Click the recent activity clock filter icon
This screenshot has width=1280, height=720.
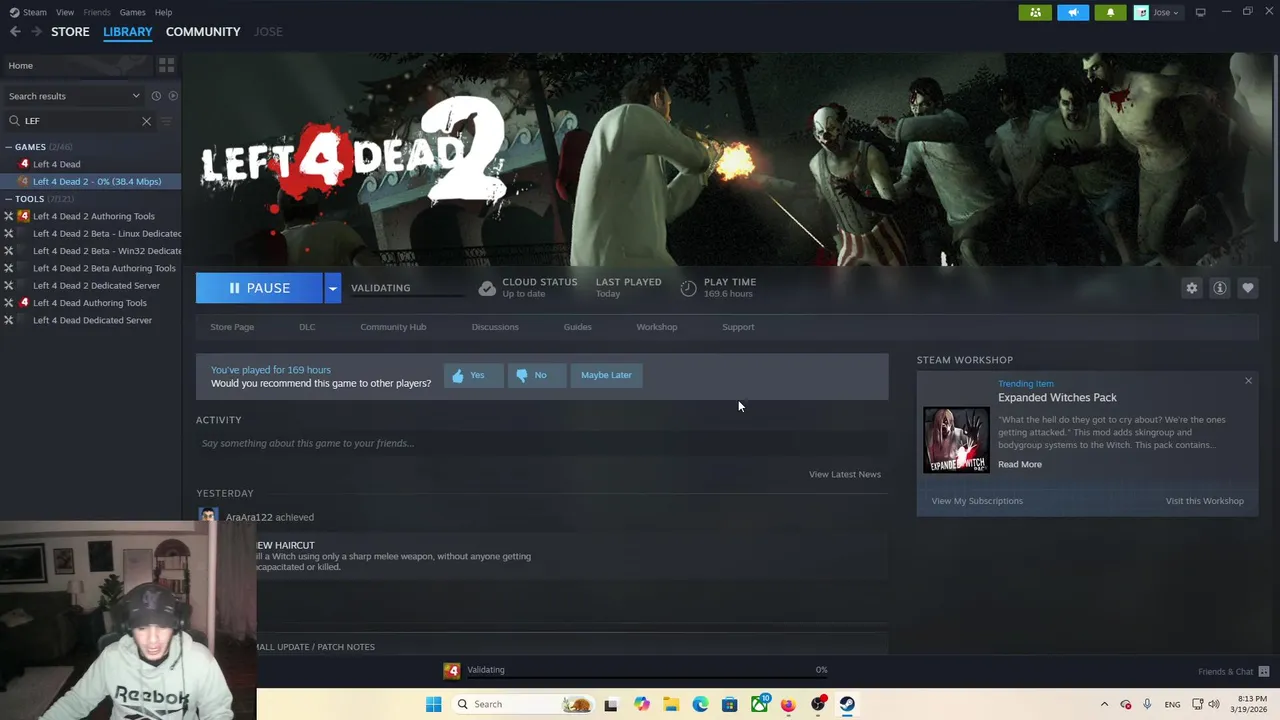(156, 96)
